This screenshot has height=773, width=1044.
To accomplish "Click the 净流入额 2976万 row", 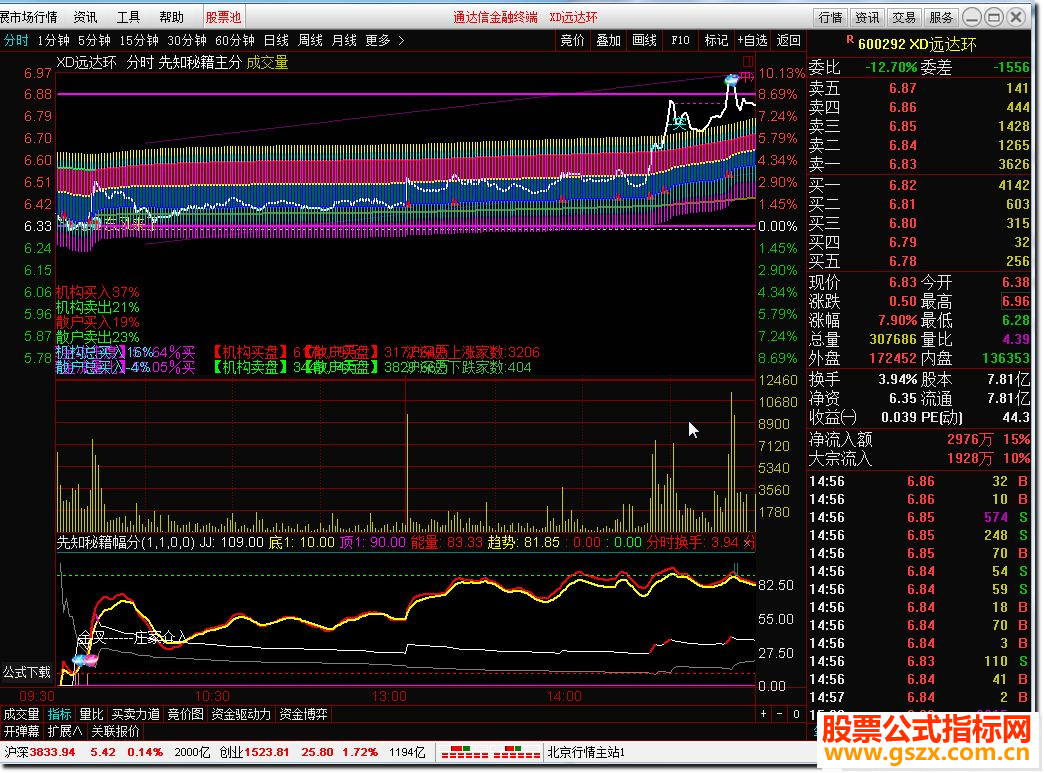I will point(919,440).
